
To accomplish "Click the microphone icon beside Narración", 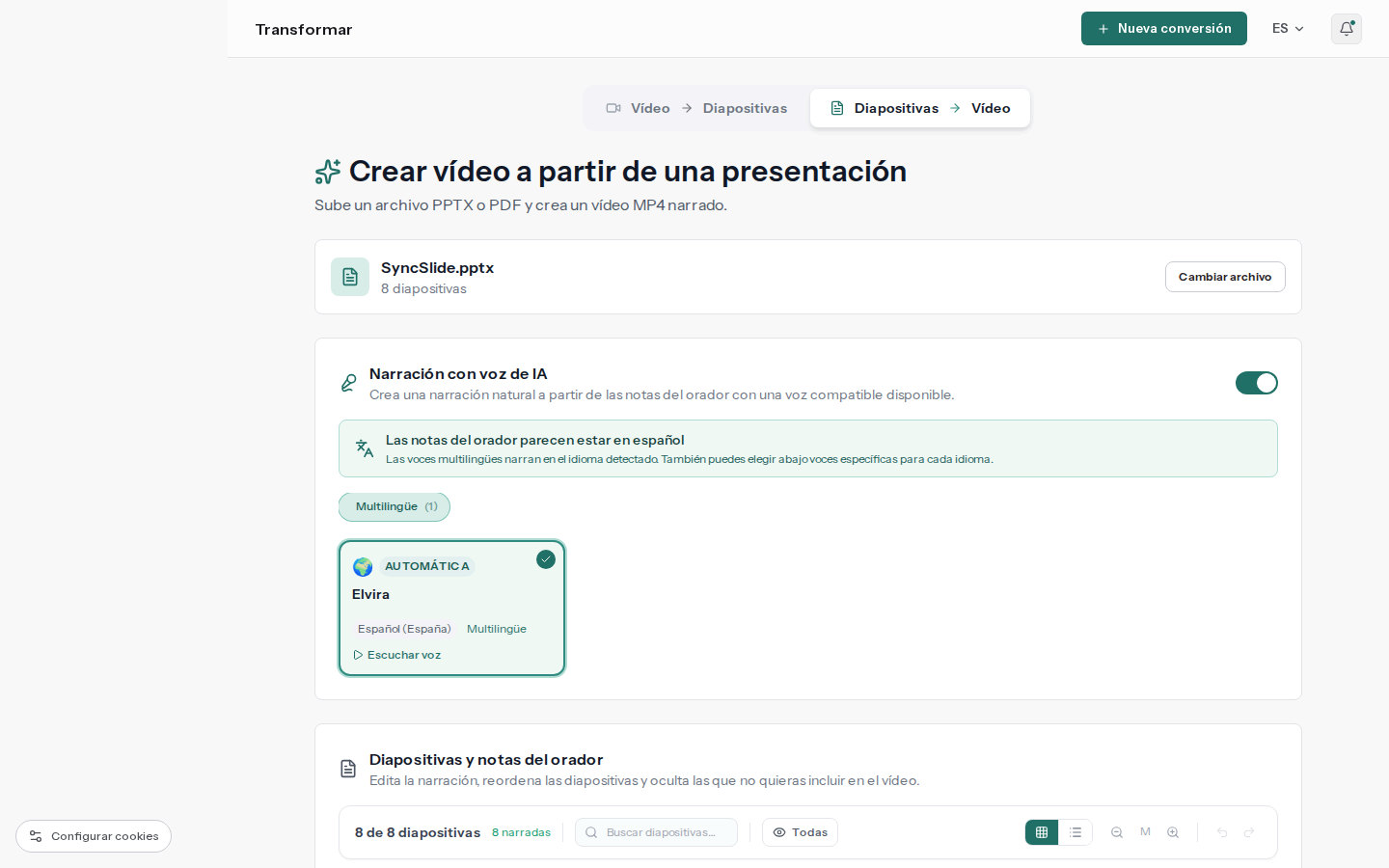I will point(348,383).
